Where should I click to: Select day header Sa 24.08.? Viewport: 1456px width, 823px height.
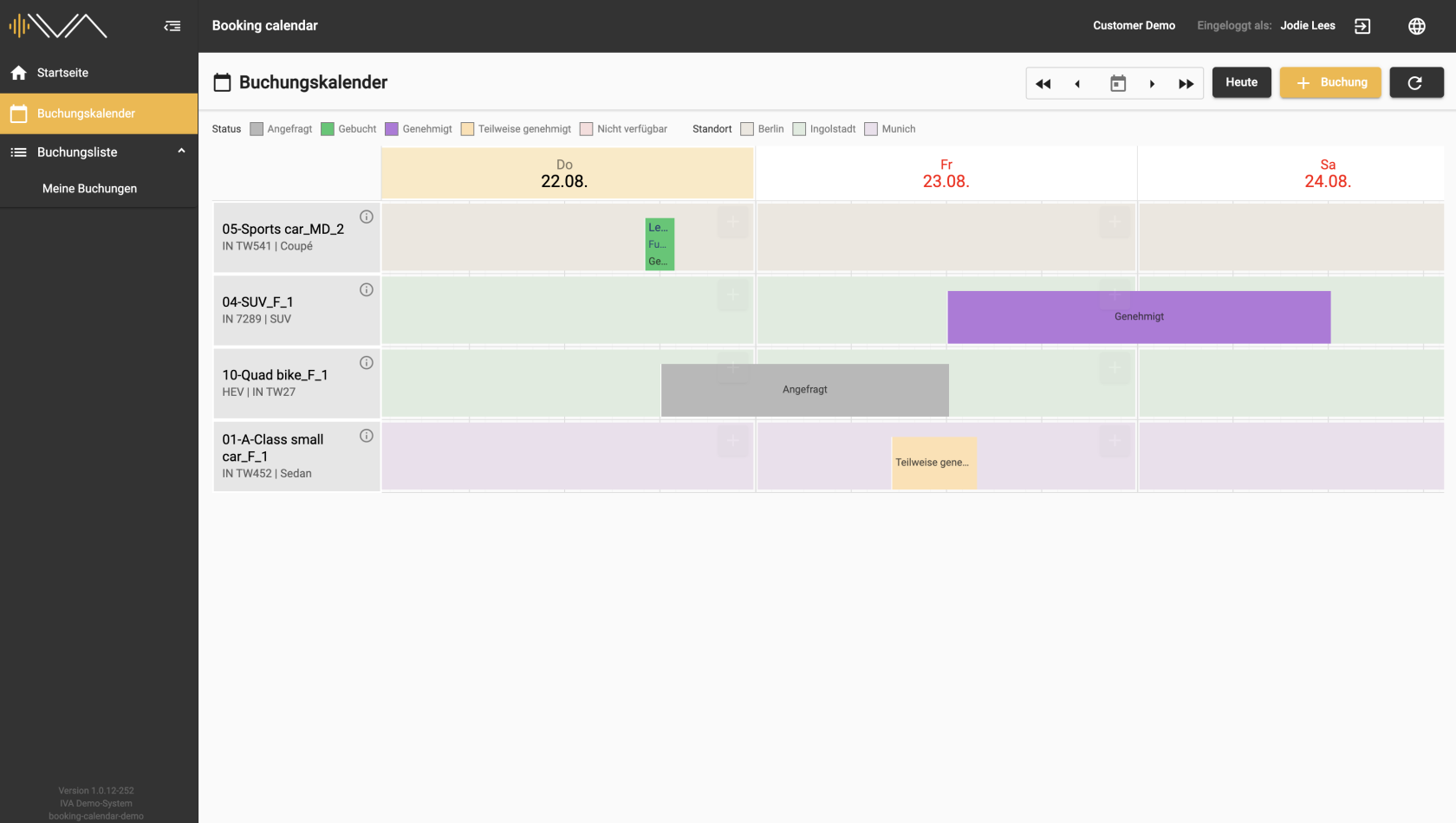coord(1328,173)
